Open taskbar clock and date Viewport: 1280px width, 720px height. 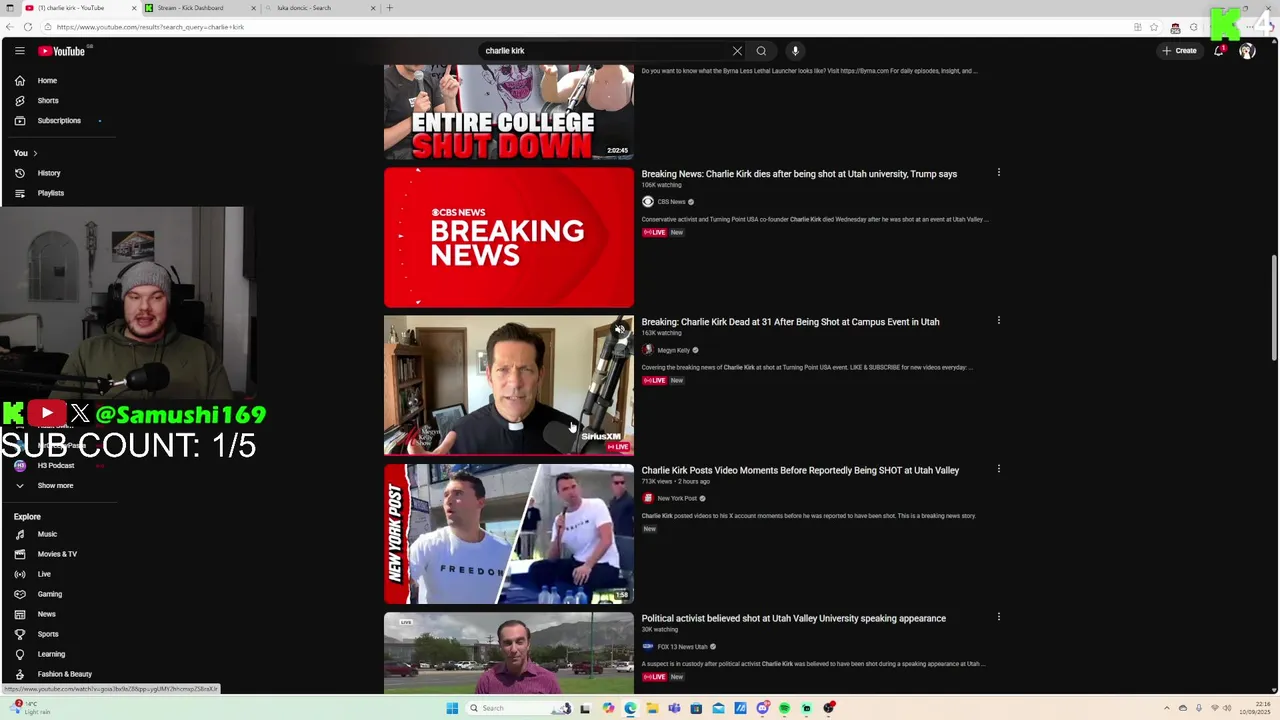pyautogui.click(x=1255, y=708)
